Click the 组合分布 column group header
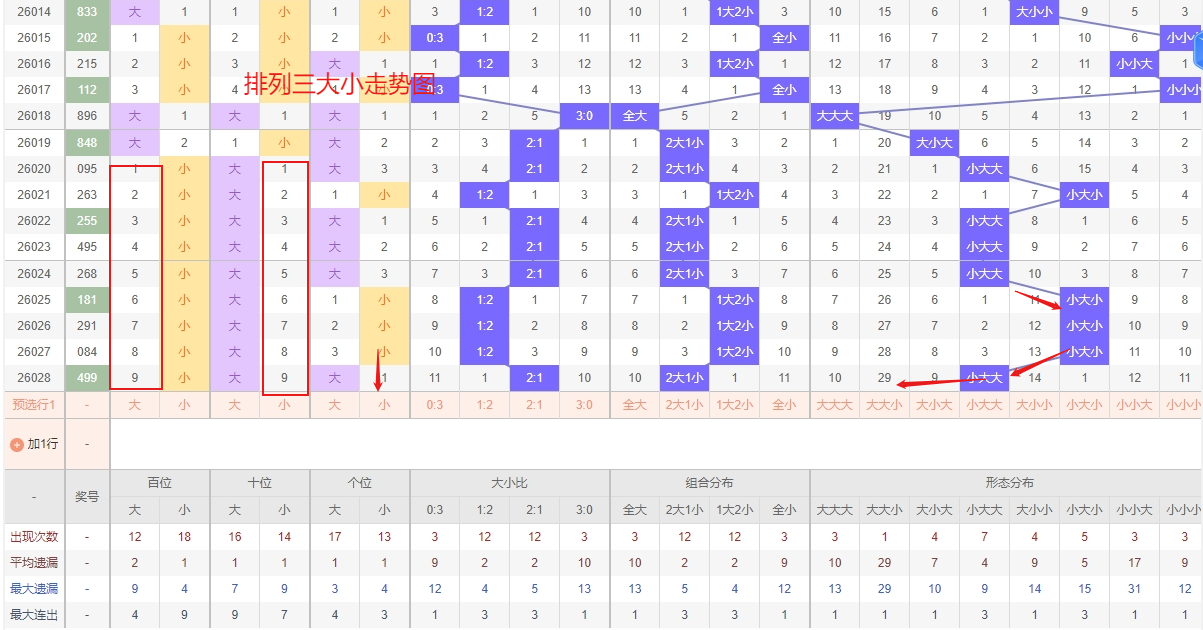The height and width of the screenshot is (630, 1203). point(709,483)
